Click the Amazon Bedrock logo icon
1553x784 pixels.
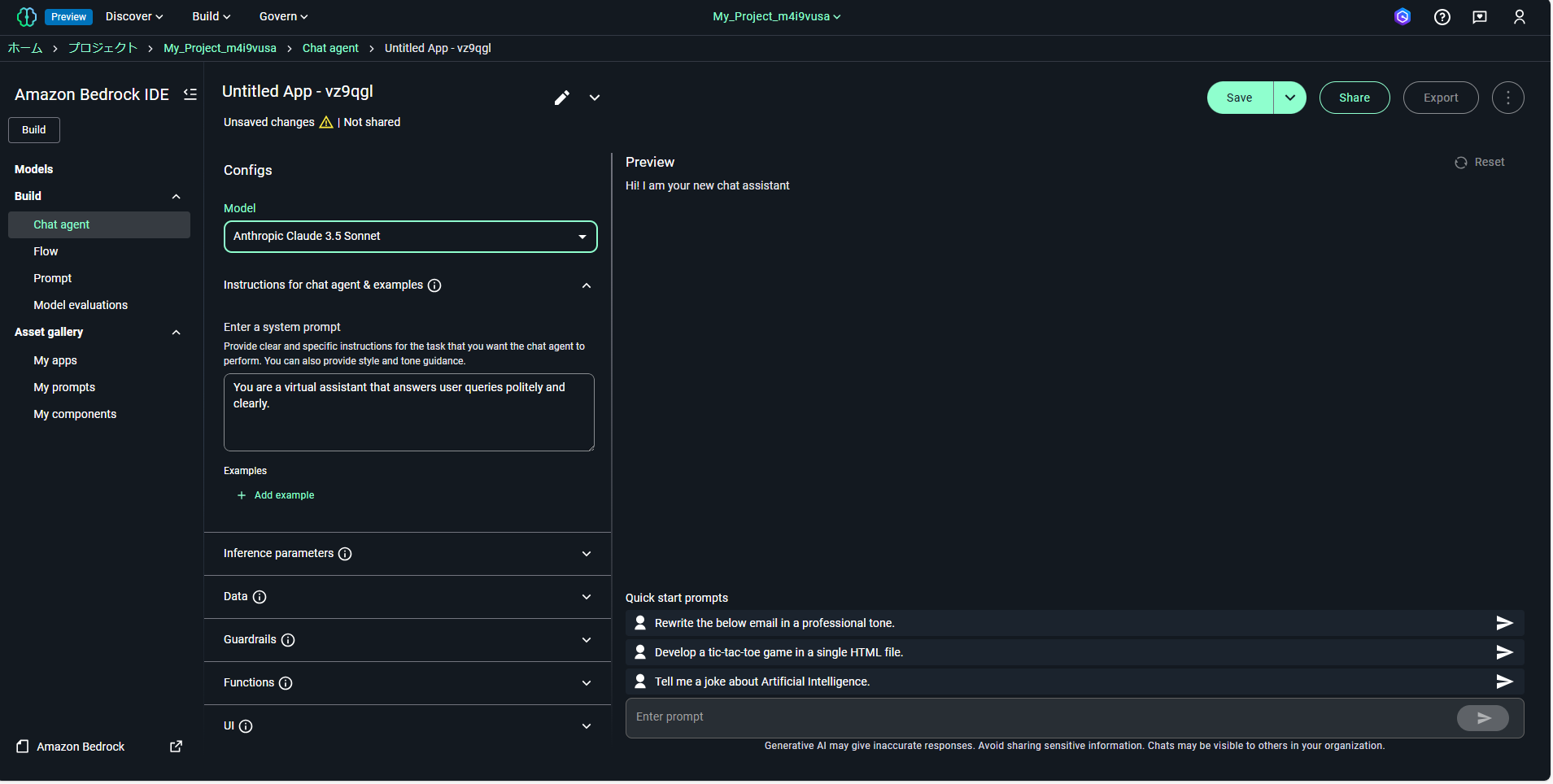tap(27, 16)
